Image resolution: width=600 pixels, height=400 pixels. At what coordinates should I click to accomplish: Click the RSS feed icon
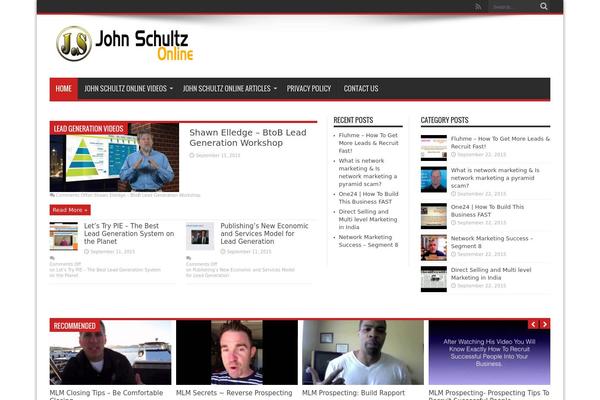tap(478, 7)
